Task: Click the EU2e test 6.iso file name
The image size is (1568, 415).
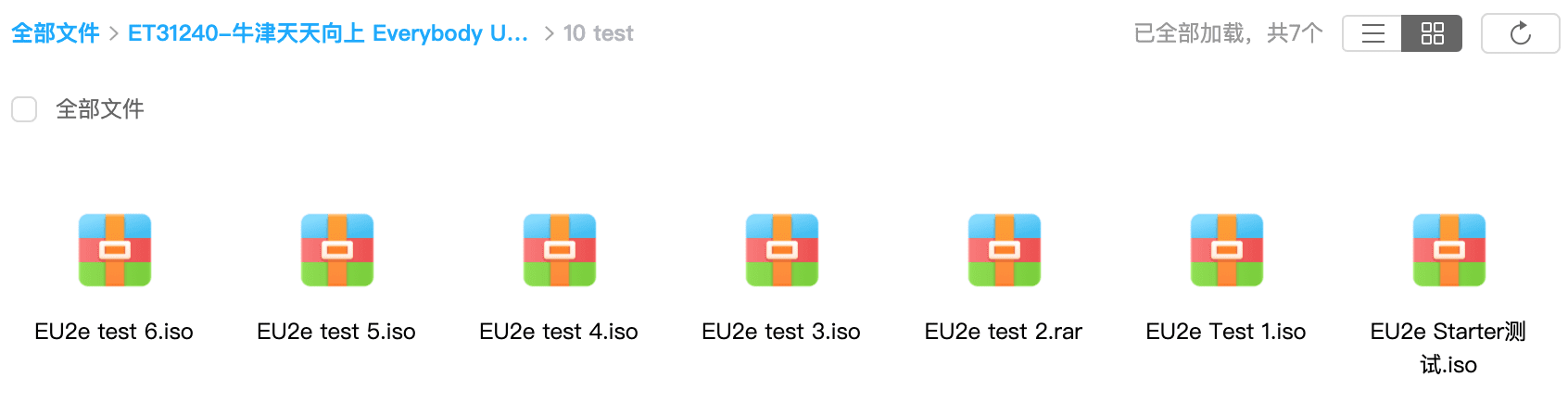Action: tap(114, 332)
